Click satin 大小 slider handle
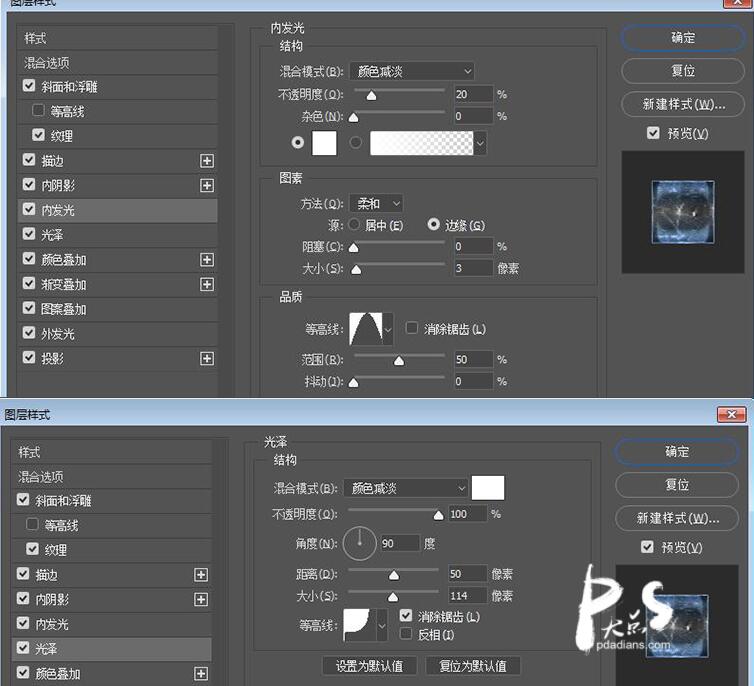 393,598
